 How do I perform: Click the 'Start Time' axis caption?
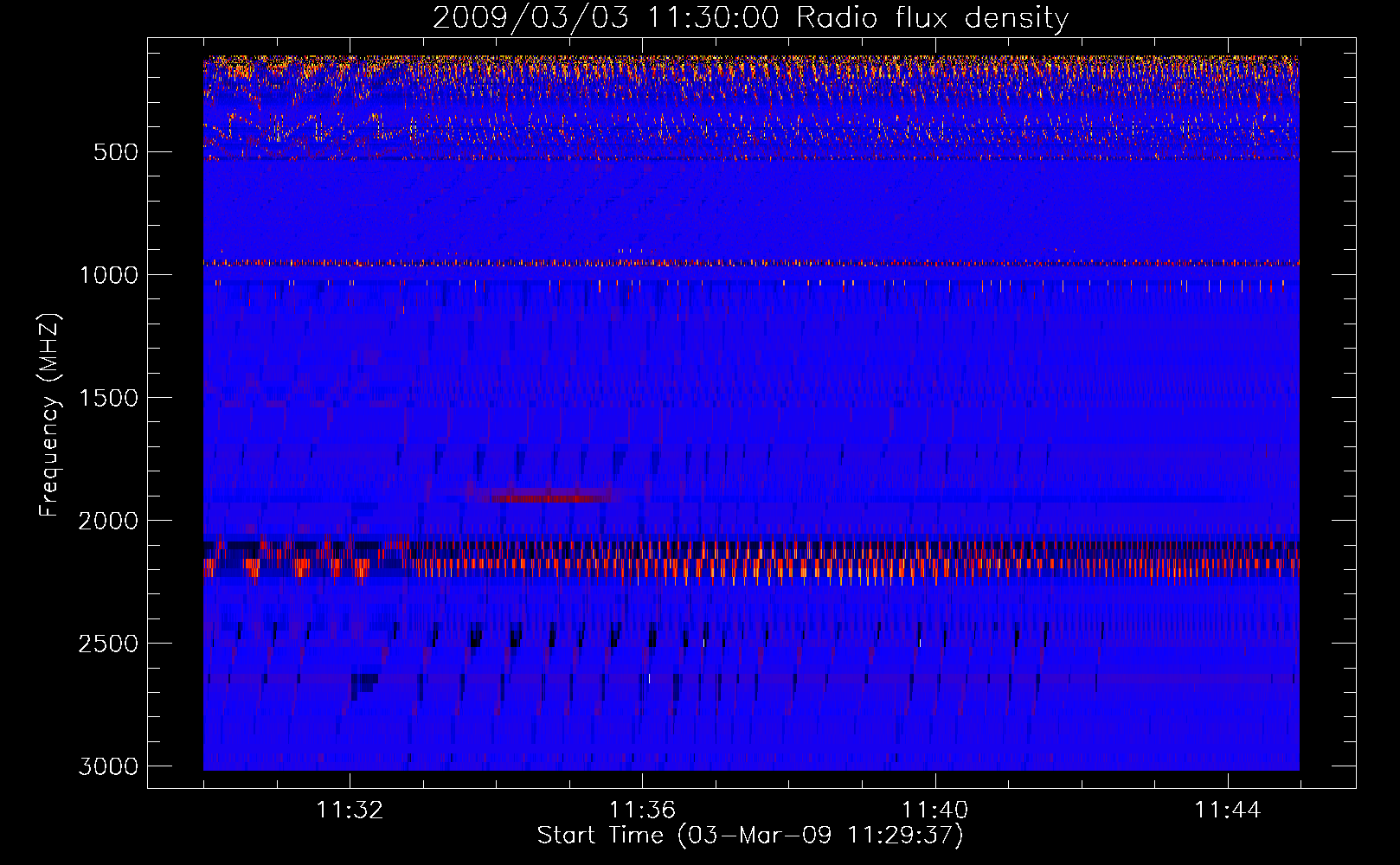pyautogui.click(x=600, y=836)
